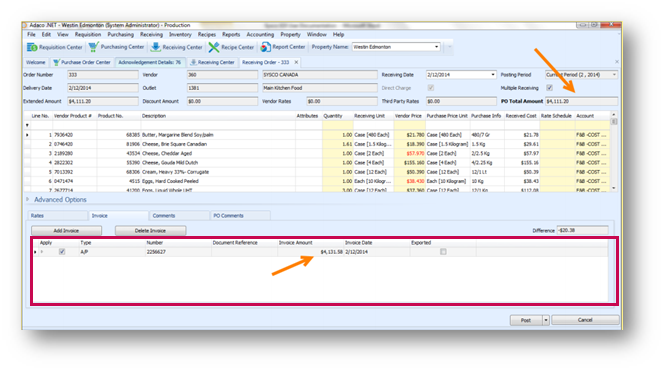The height and width of the screenshot is (372, 665).
Task: Click invoice amount $4,131.58 cell
Action: (310, 252)
